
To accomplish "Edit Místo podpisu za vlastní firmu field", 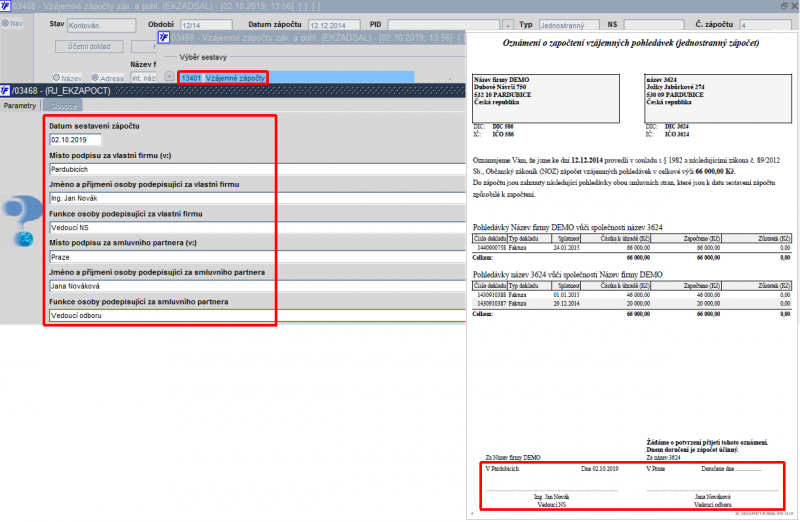I will 257,169.
